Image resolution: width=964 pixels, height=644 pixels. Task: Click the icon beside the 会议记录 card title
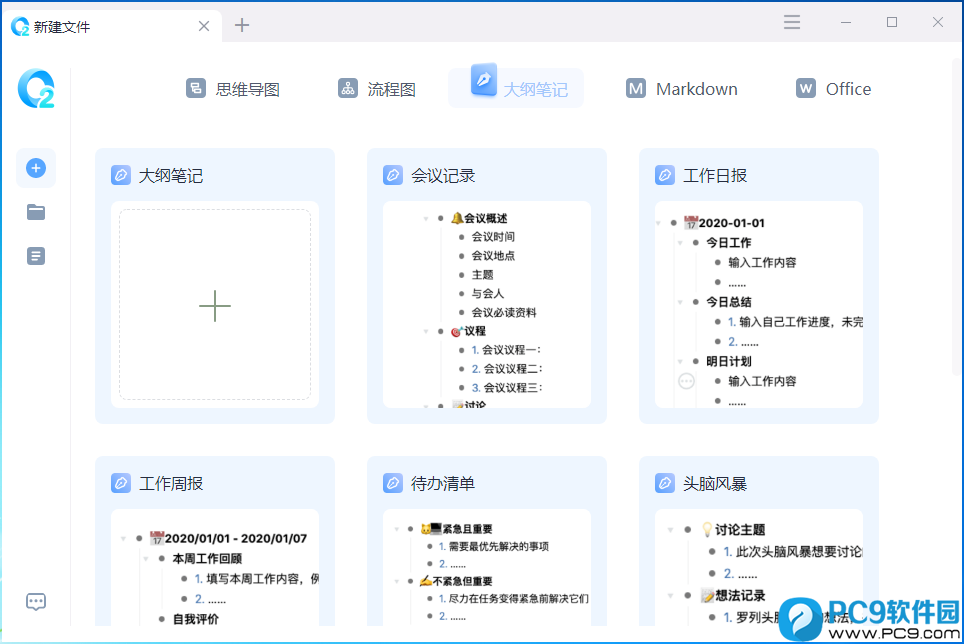[x=393, y=175]
